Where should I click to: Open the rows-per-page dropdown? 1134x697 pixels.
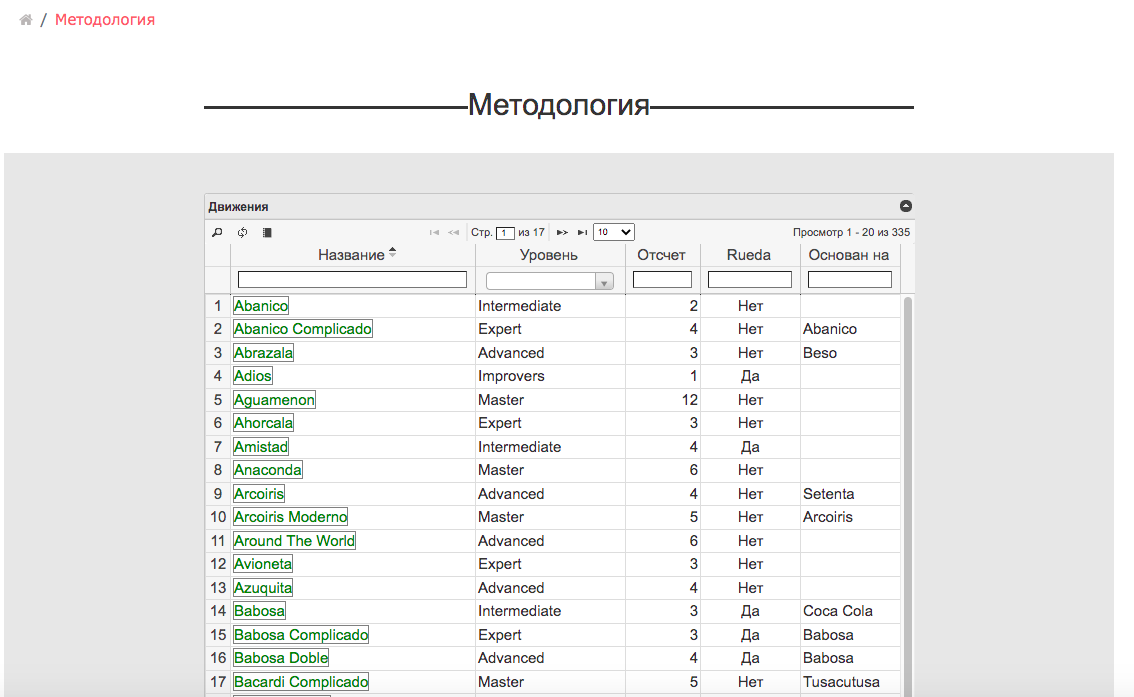[x=613, y=232]
